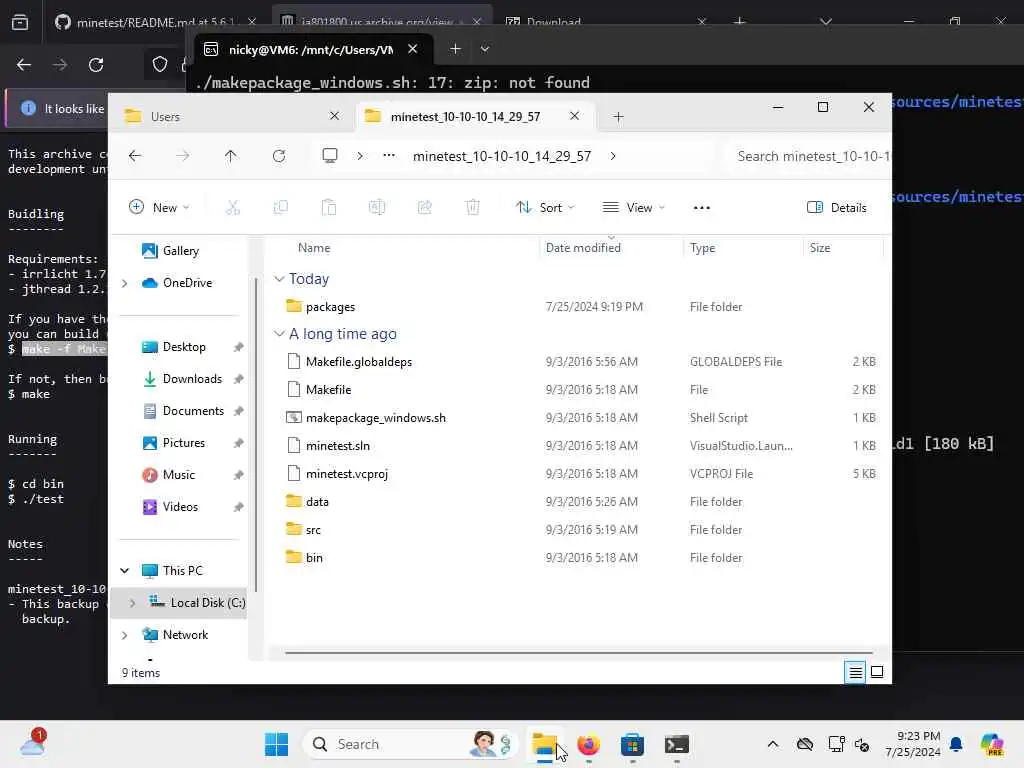
Task: Go forward using Explorer forward arrow
Action: (183, 156)
